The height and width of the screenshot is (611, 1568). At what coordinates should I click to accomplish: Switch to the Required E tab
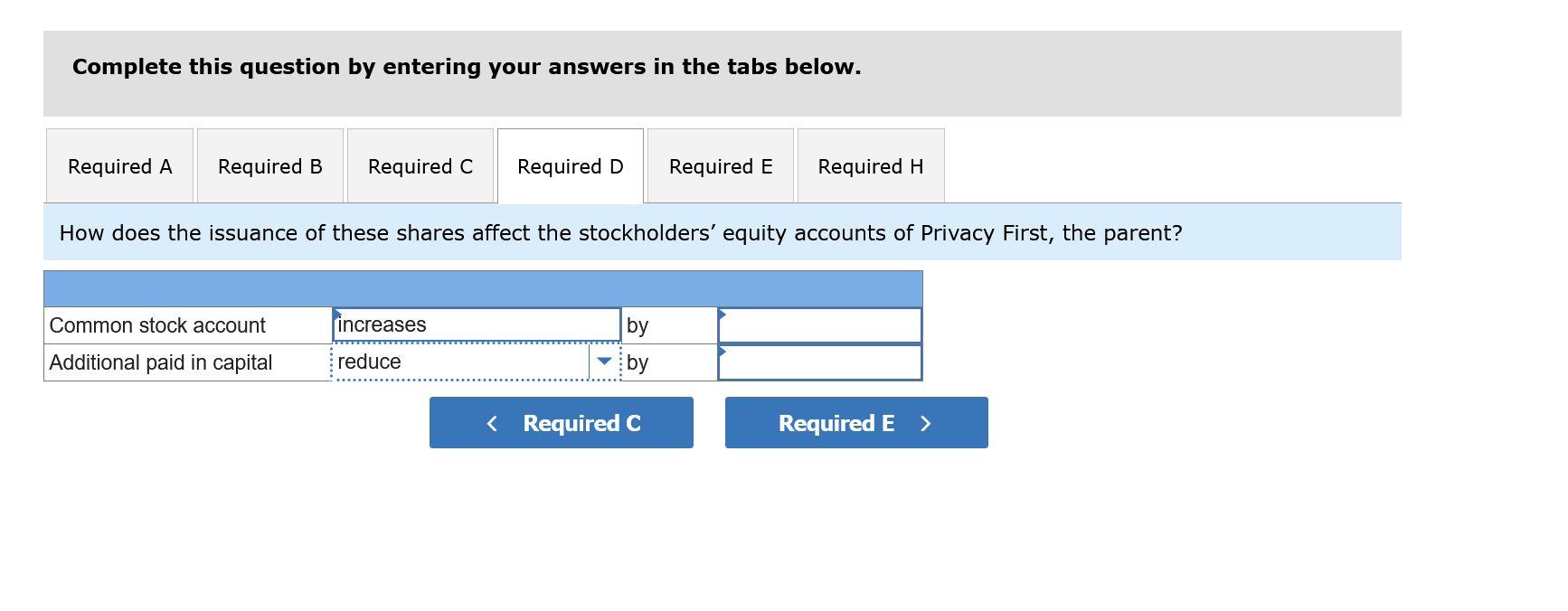721,166
